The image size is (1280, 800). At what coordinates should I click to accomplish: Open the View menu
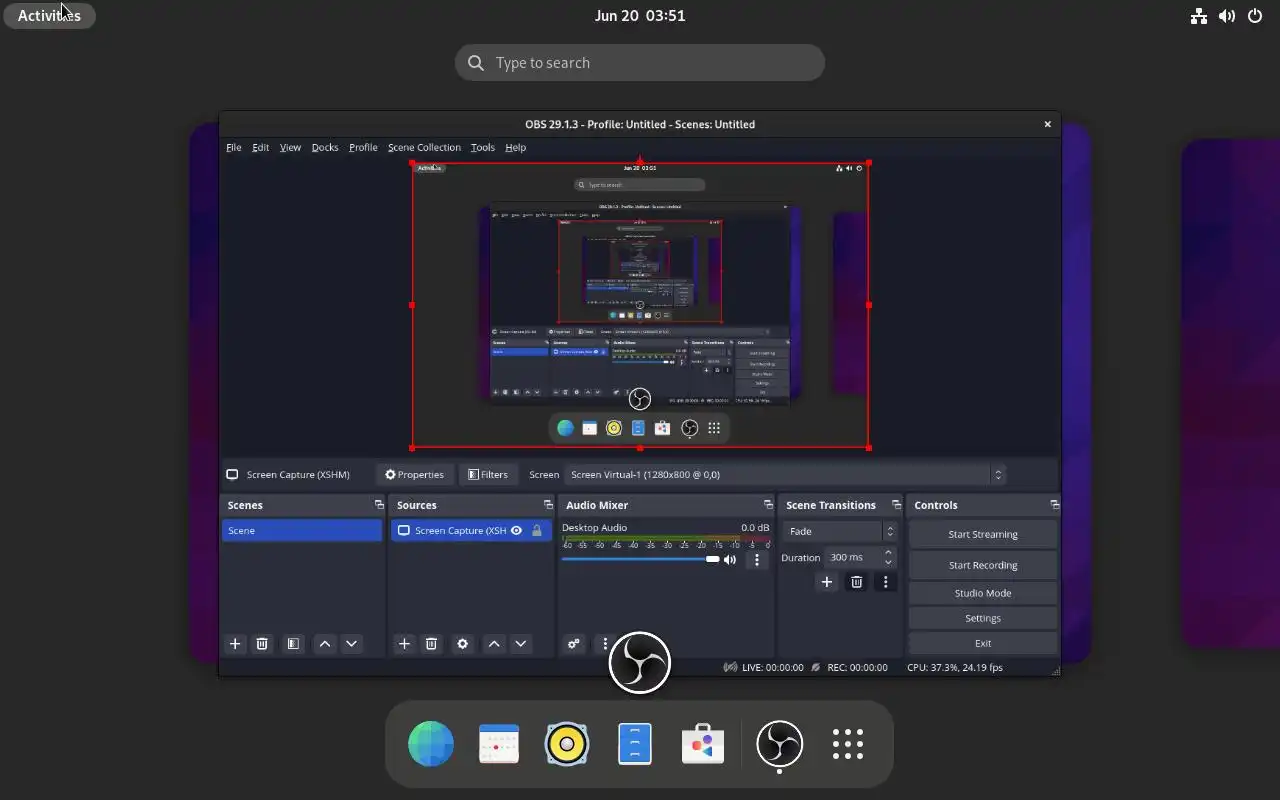coord(290,147)
